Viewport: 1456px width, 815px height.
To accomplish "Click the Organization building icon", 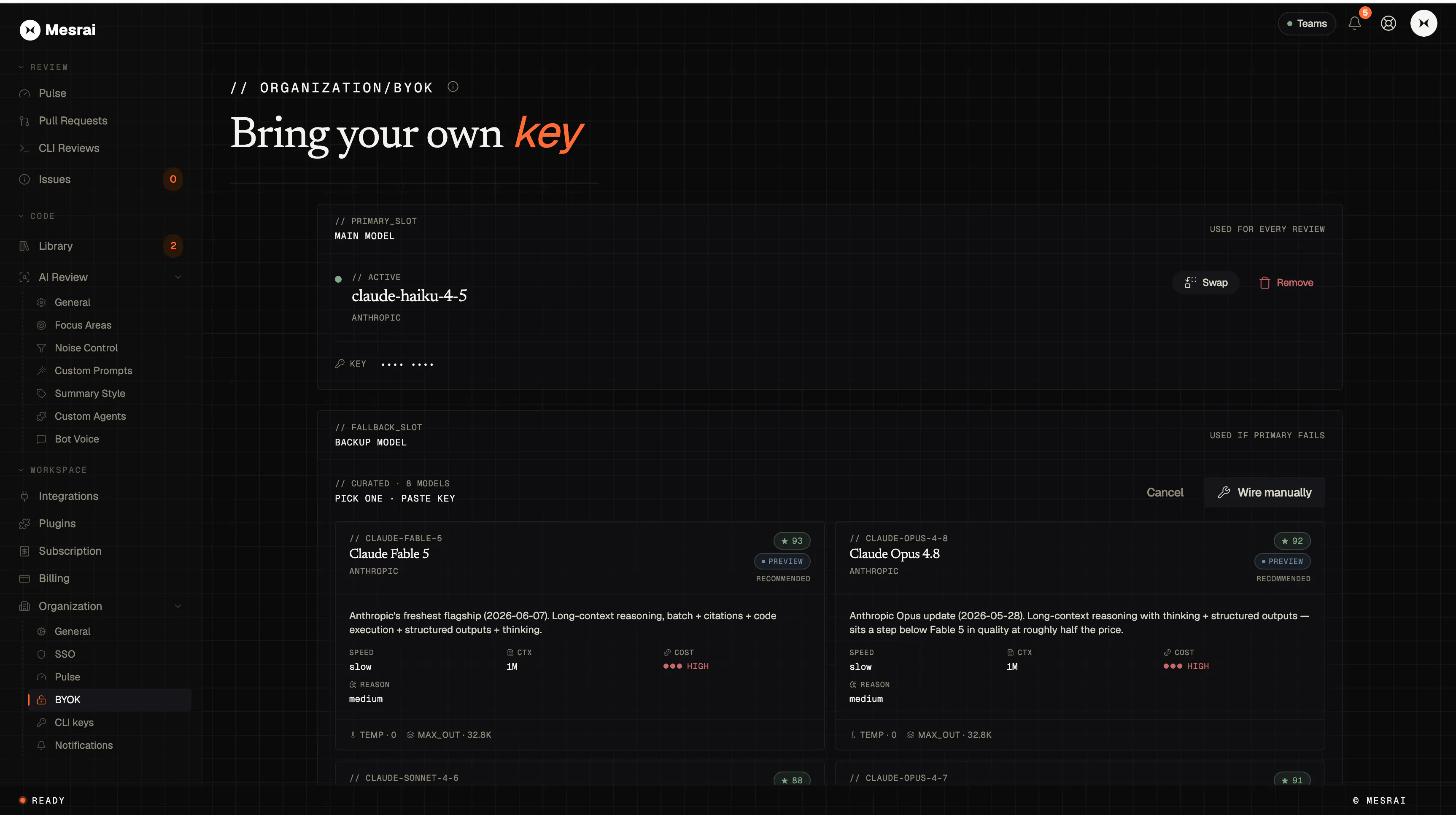I will 24,607.
